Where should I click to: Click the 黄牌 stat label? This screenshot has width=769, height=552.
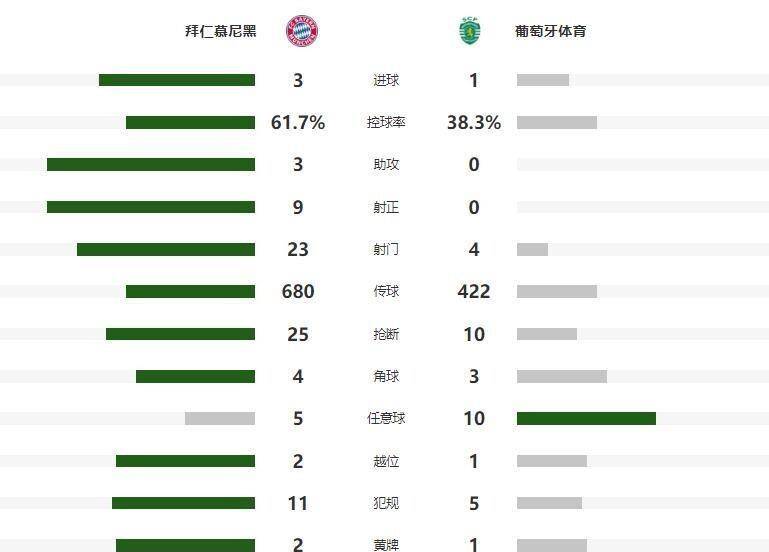385,545
